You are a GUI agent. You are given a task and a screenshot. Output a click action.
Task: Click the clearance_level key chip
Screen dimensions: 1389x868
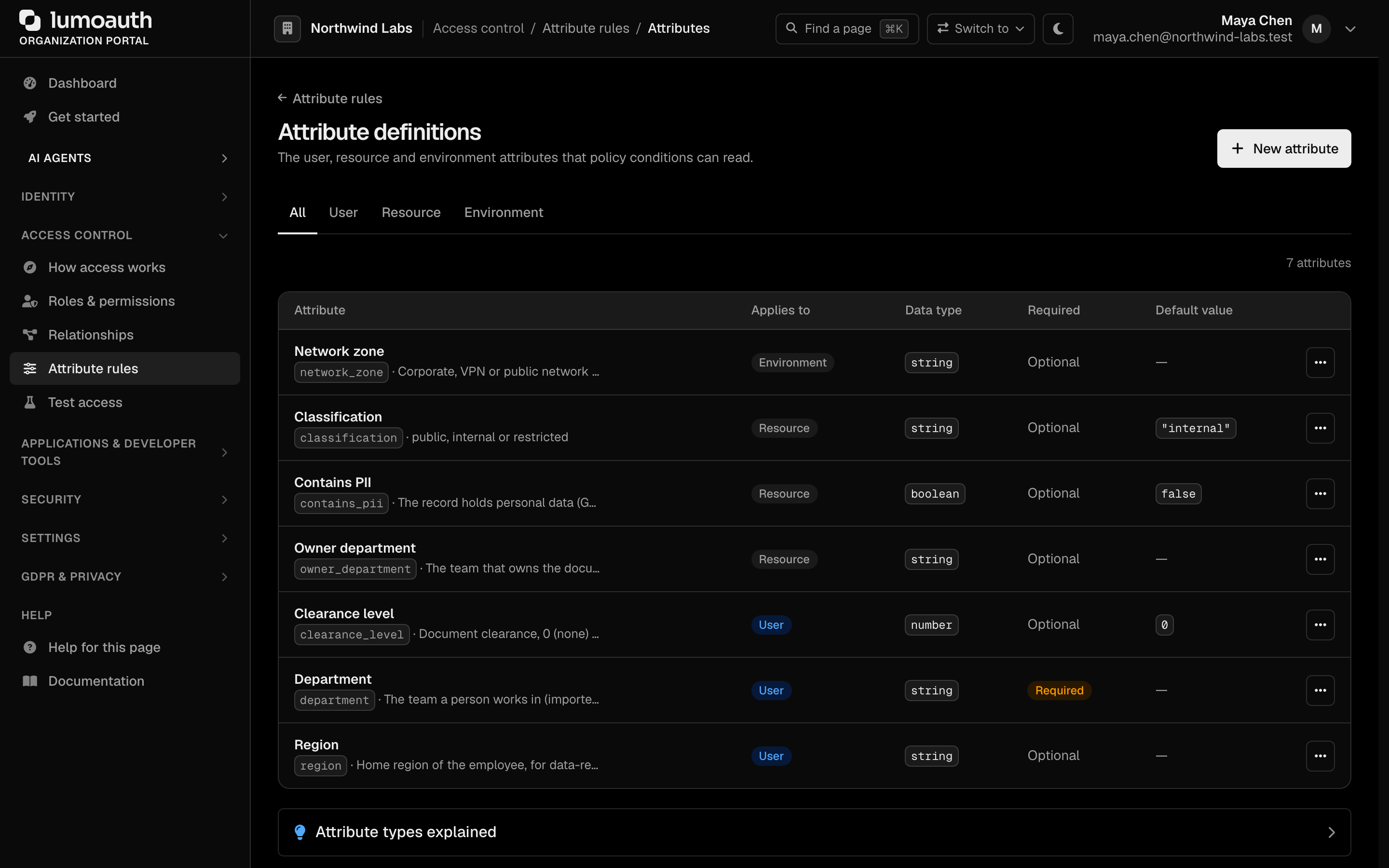[x=351, y=634]
